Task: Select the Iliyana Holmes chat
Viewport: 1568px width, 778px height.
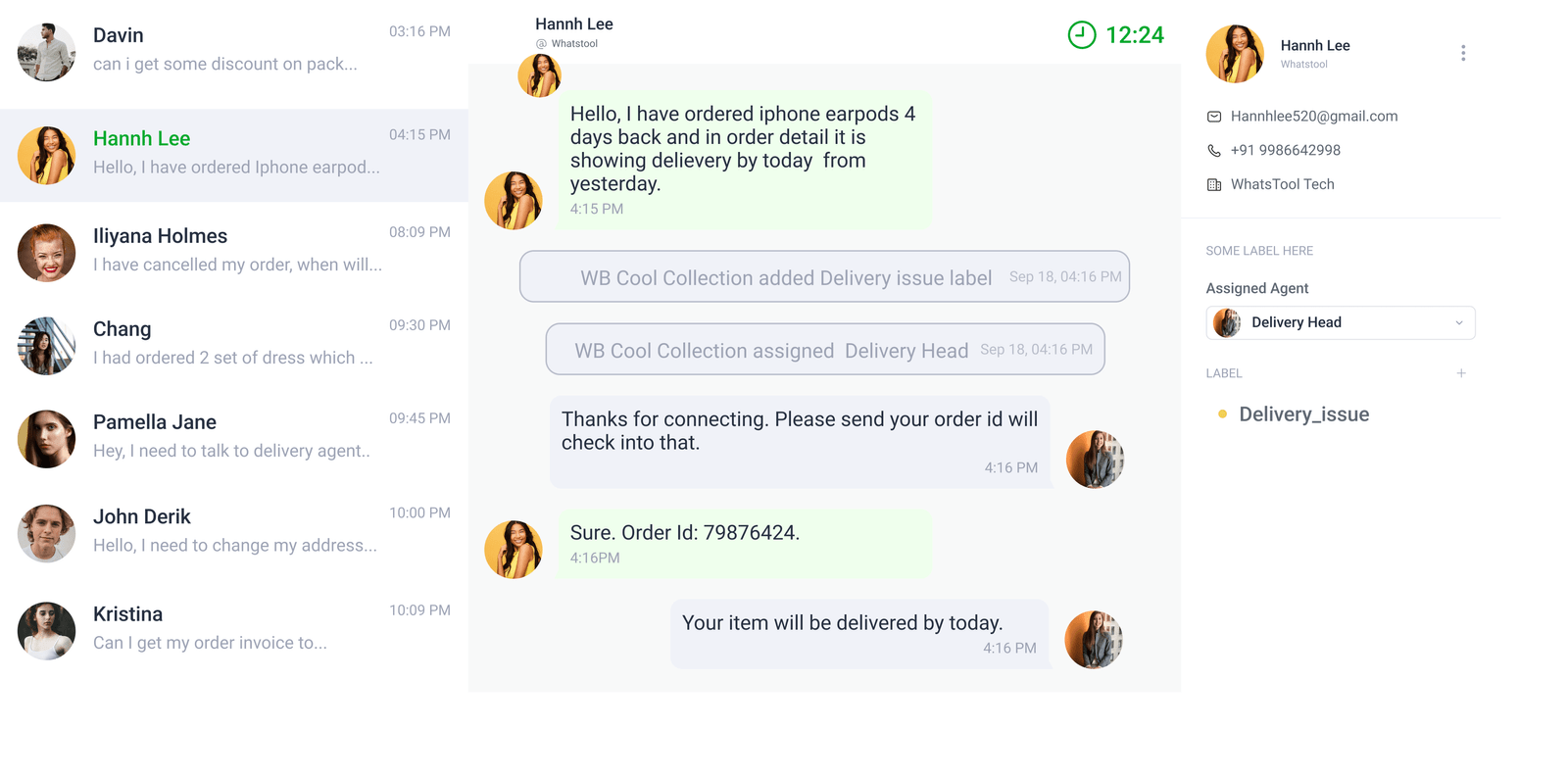Action: [233, 251]
